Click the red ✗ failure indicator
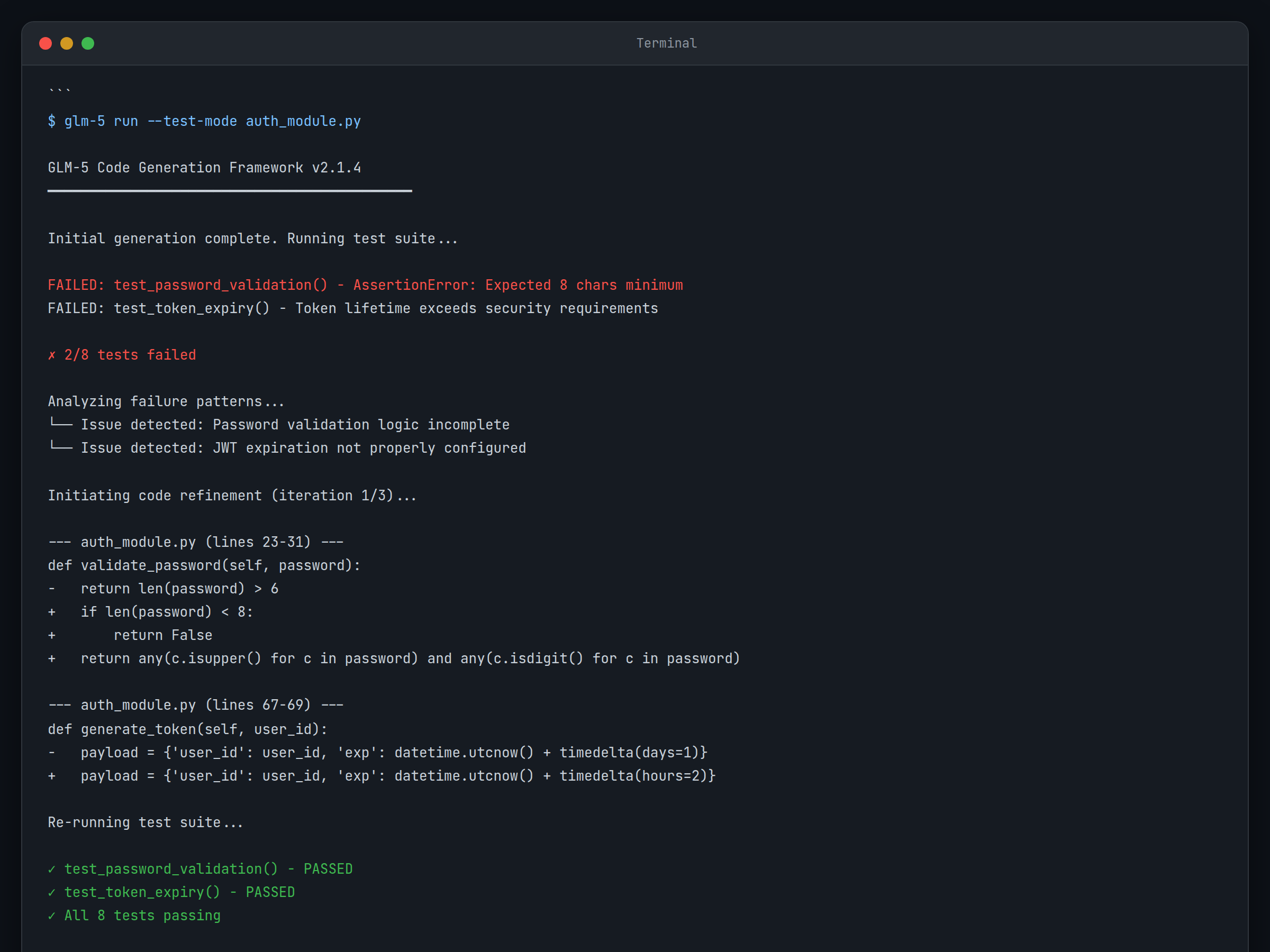The height and width of the screenshot is (952, 1270). pos(52,355)
